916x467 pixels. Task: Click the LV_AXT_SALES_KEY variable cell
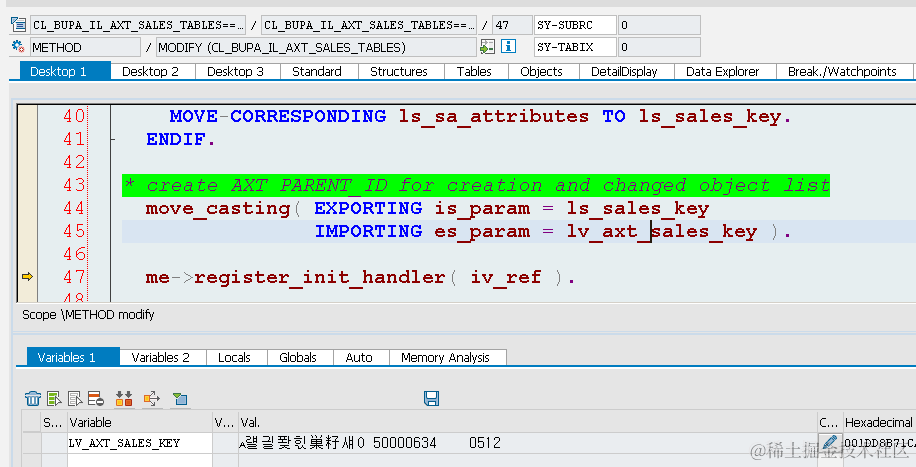tap(140, 443)
